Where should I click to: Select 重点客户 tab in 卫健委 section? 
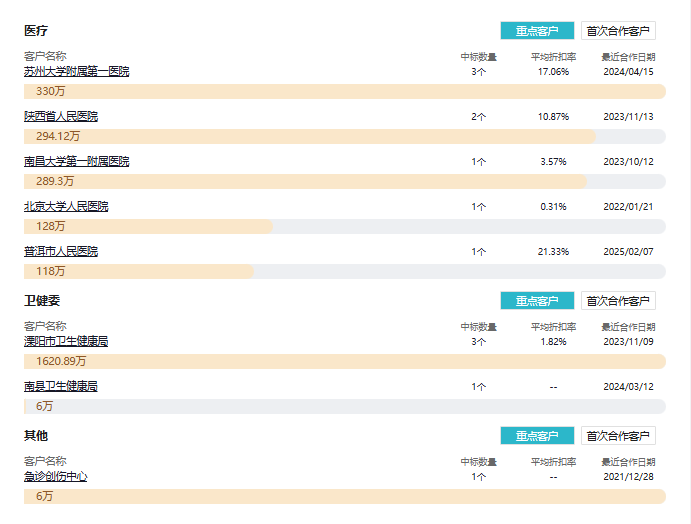[x=537, y=301]
